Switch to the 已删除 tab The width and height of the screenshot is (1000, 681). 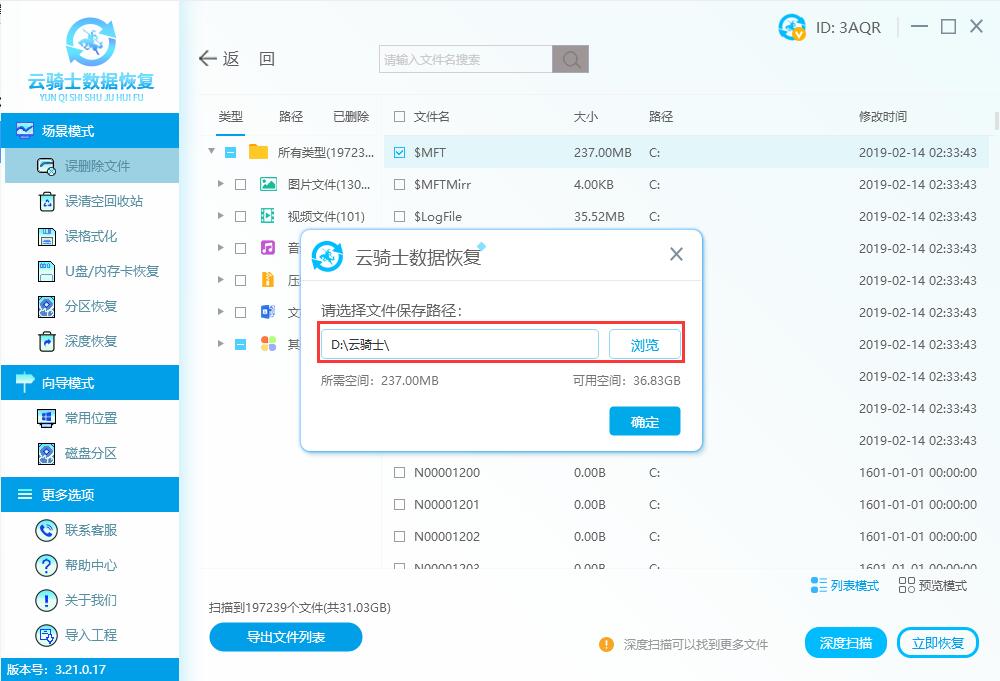pos(351,117)
